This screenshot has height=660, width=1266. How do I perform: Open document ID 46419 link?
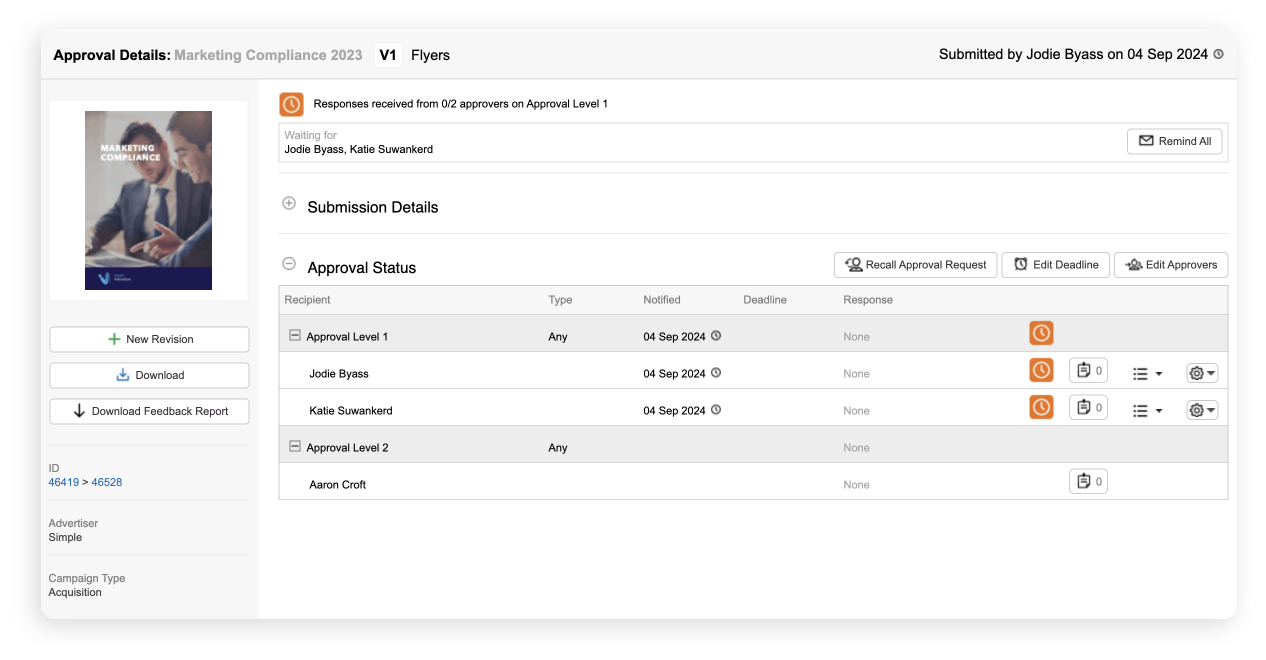(63, 481)
